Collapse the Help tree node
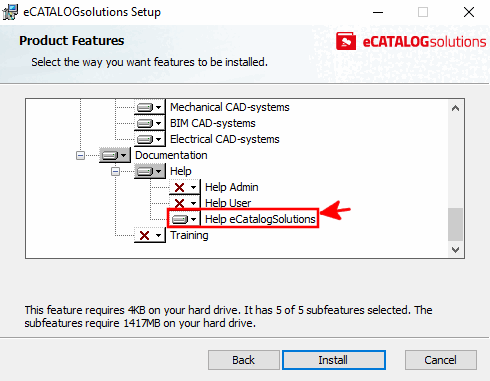 click(115, 171)
